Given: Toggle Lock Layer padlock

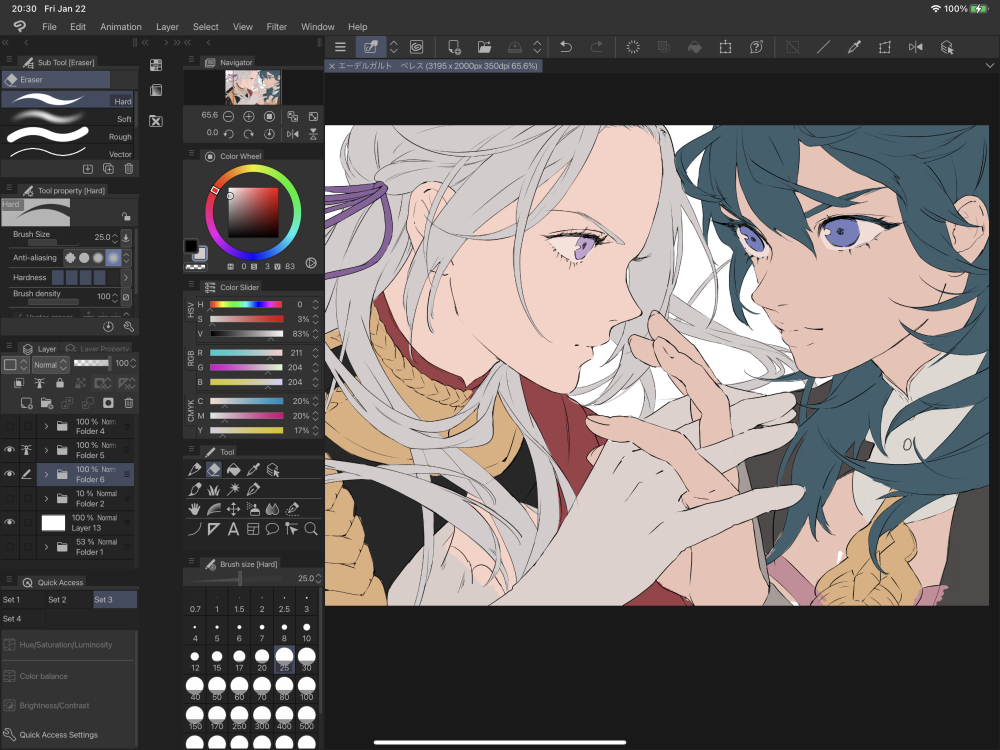Looking at the screenshot, I should tap(60, 383).
